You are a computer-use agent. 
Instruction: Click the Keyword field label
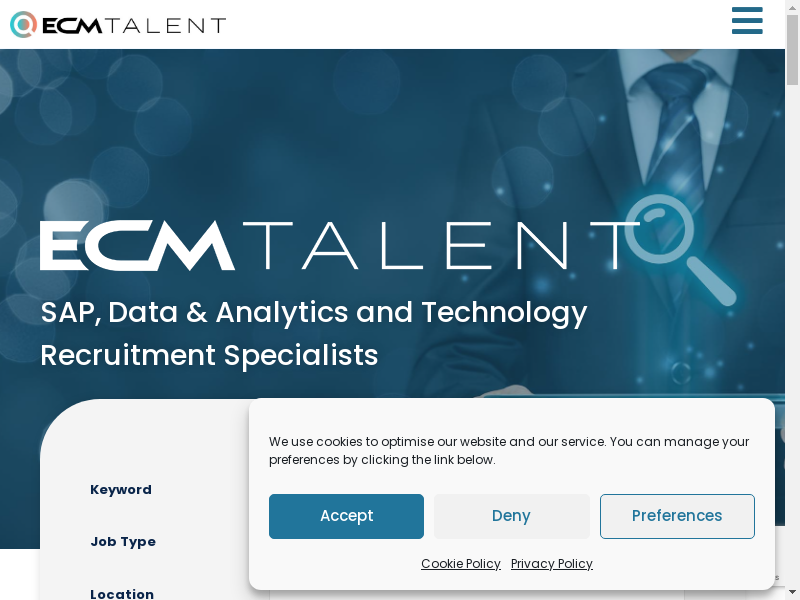pos(121,490)
